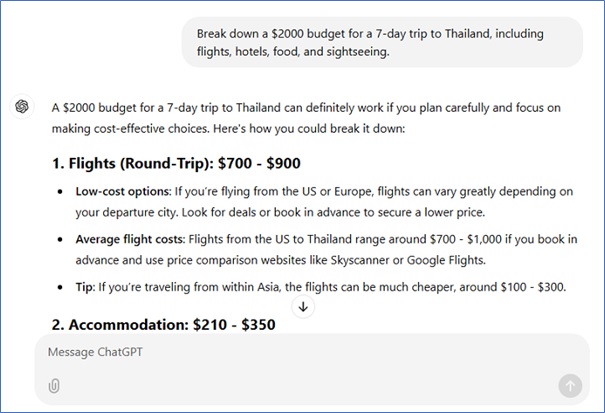Click the bullet dot before 'Low-cost options'
605x413 pixels.
click(63, 192)
